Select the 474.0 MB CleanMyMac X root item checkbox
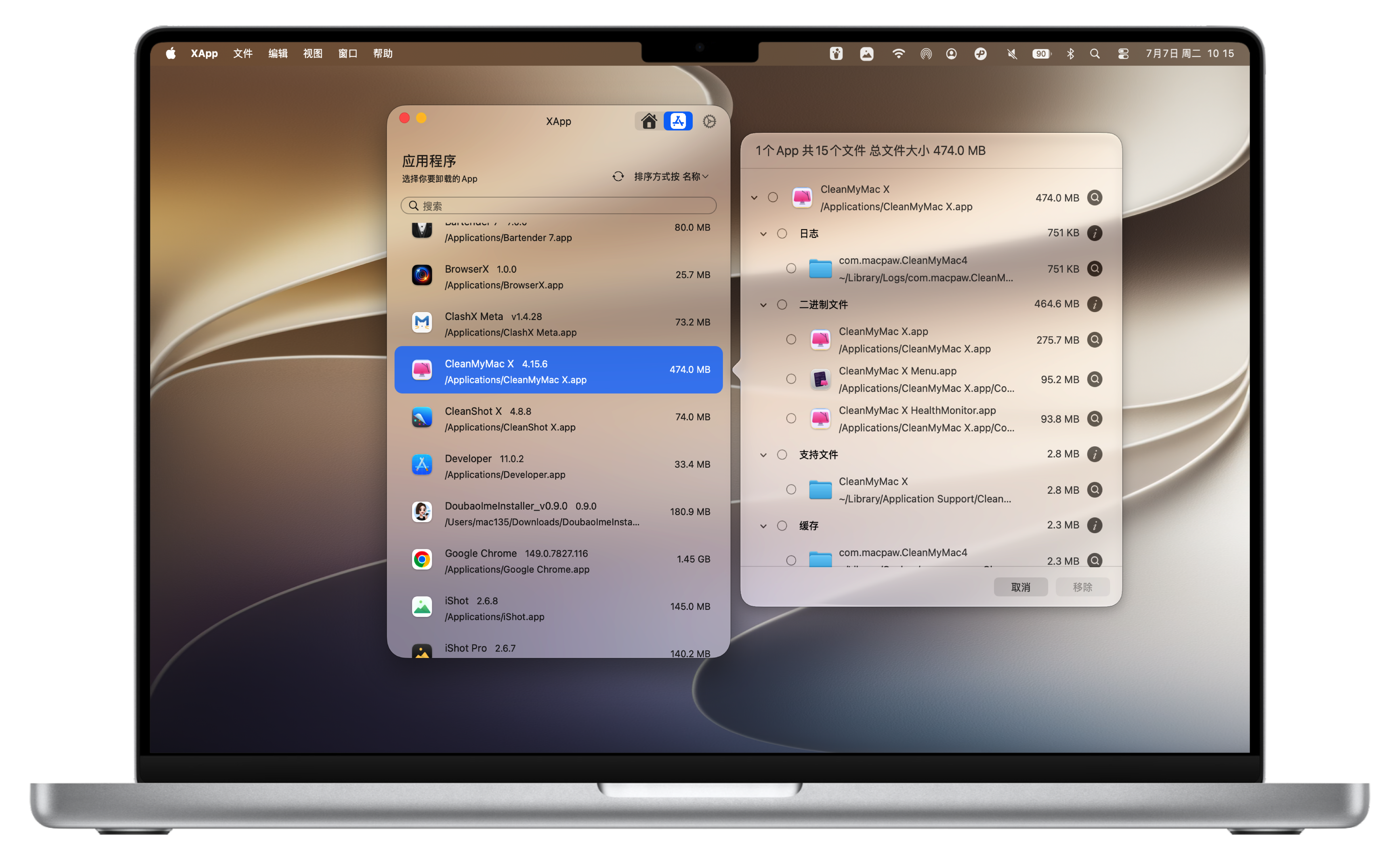 pos(773,197)
